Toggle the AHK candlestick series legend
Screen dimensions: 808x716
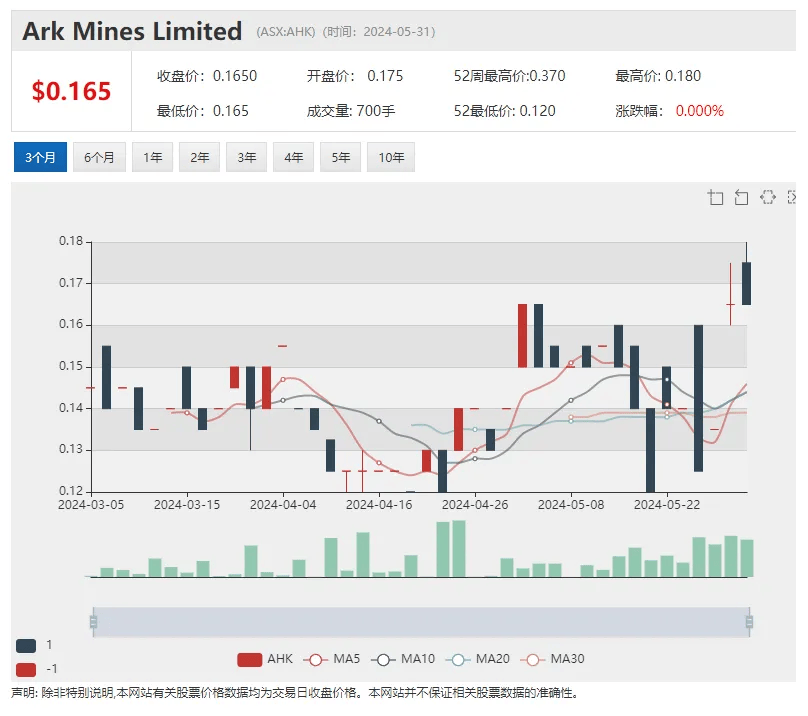[265, 659]
